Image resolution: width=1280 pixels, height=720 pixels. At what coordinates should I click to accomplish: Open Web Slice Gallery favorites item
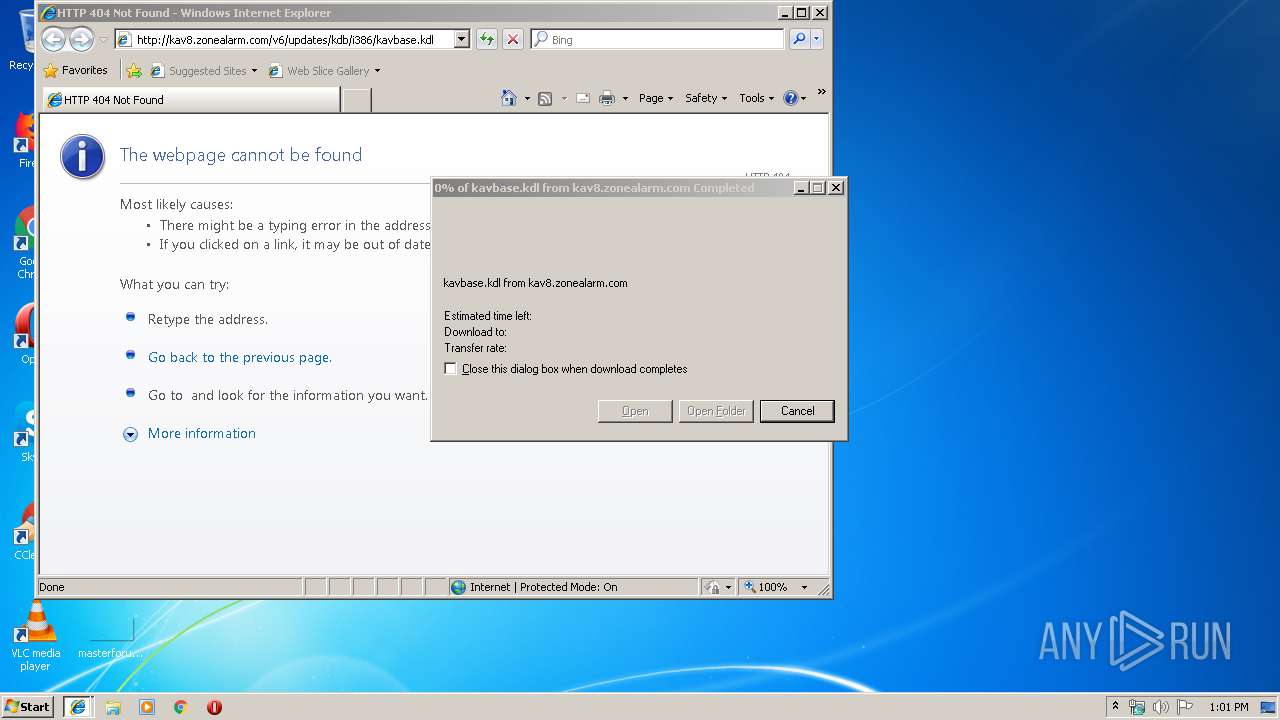tap(325, 71)
